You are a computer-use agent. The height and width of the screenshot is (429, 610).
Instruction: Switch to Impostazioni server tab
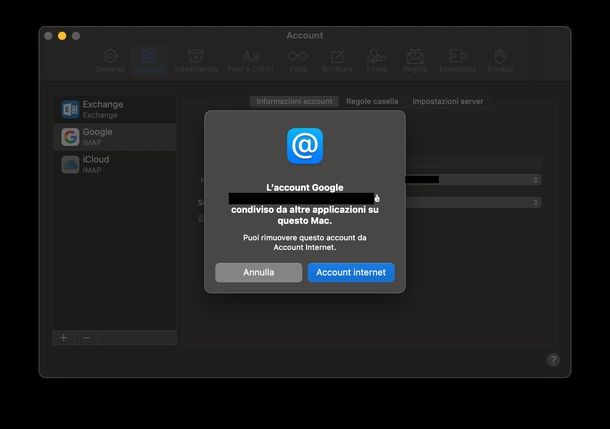pyautogui.click(x=448, y=101)
